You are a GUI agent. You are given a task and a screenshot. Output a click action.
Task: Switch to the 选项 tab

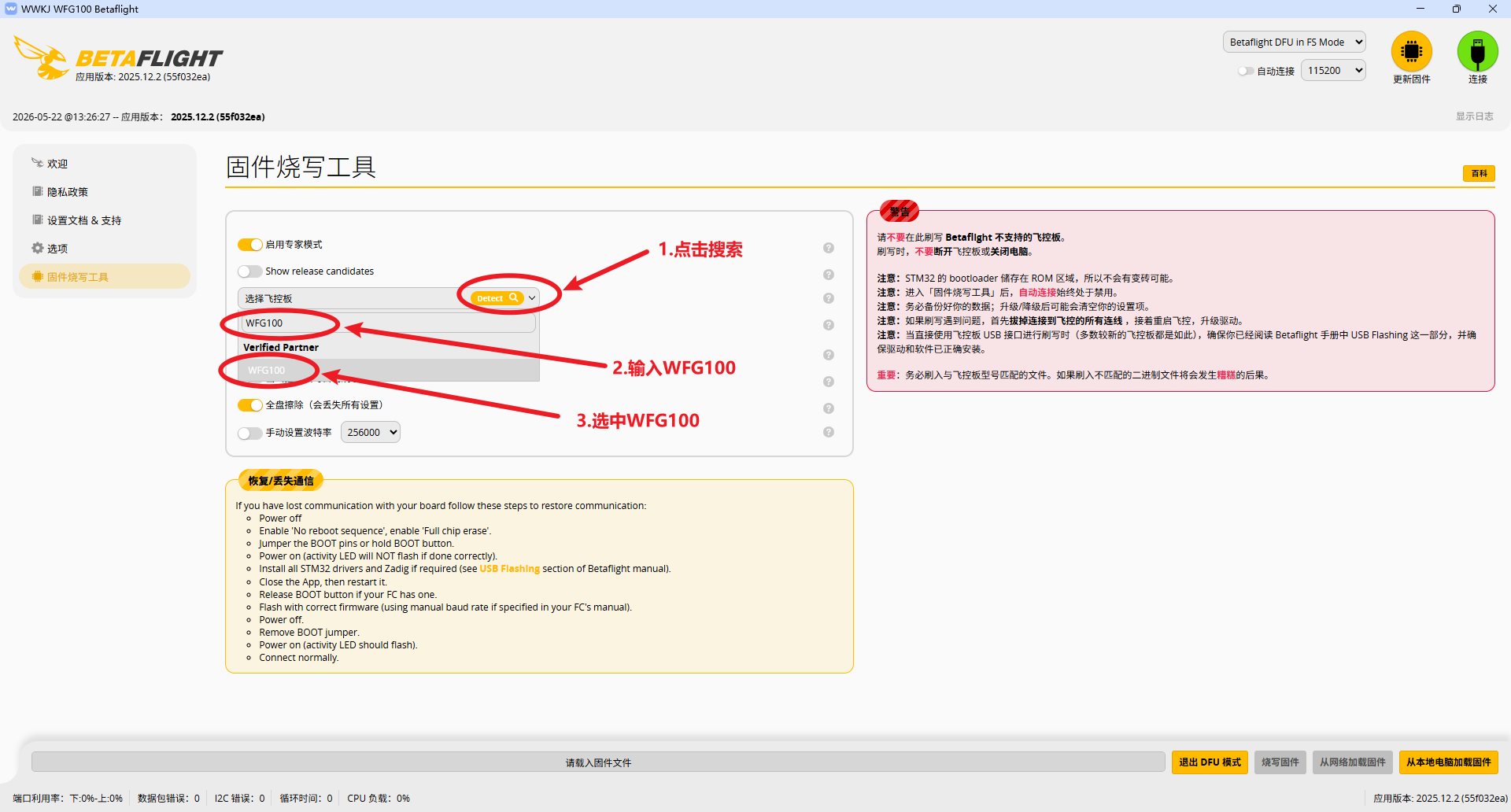pos(105,249)
